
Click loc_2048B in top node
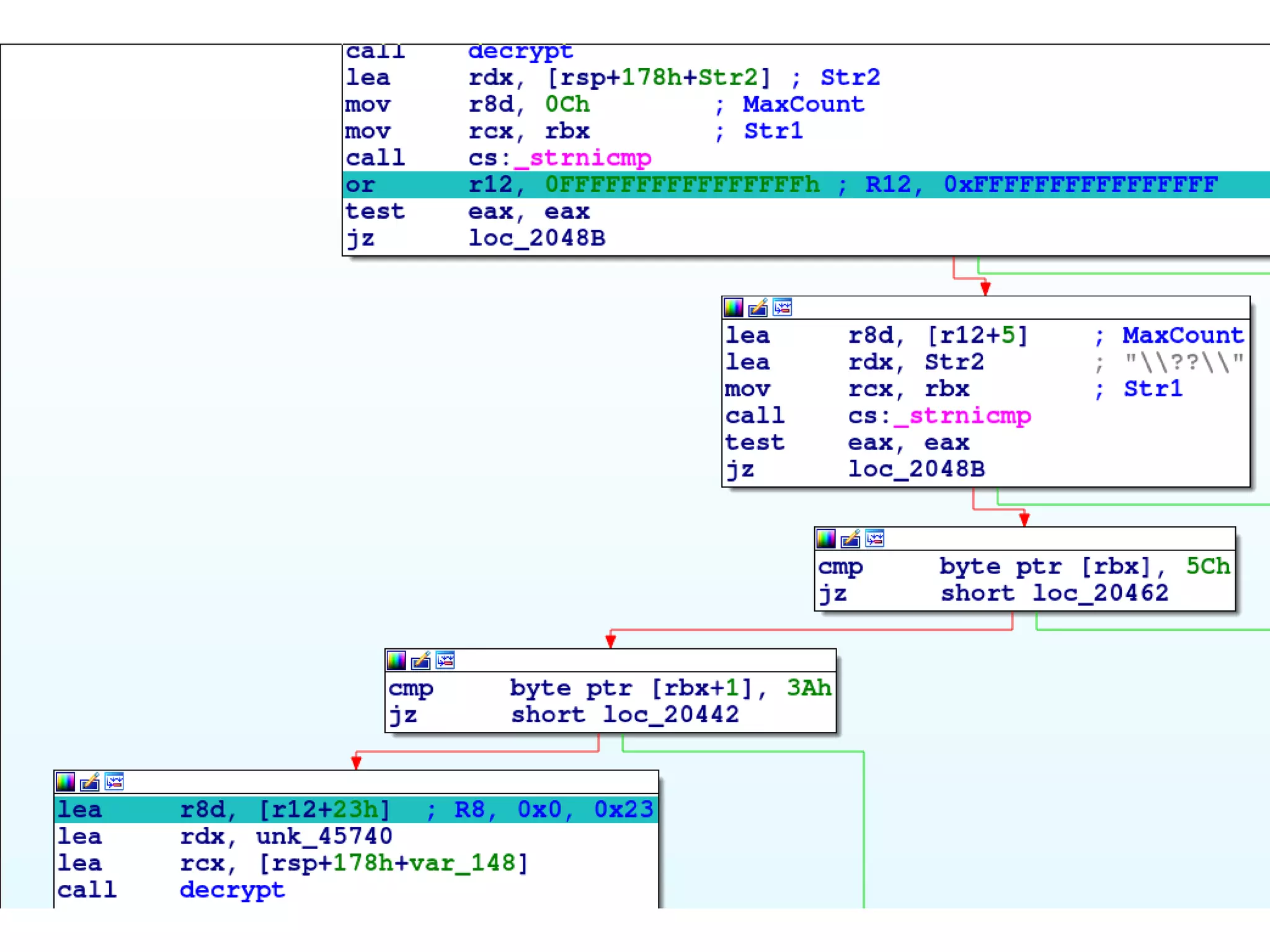coord(536,239)
